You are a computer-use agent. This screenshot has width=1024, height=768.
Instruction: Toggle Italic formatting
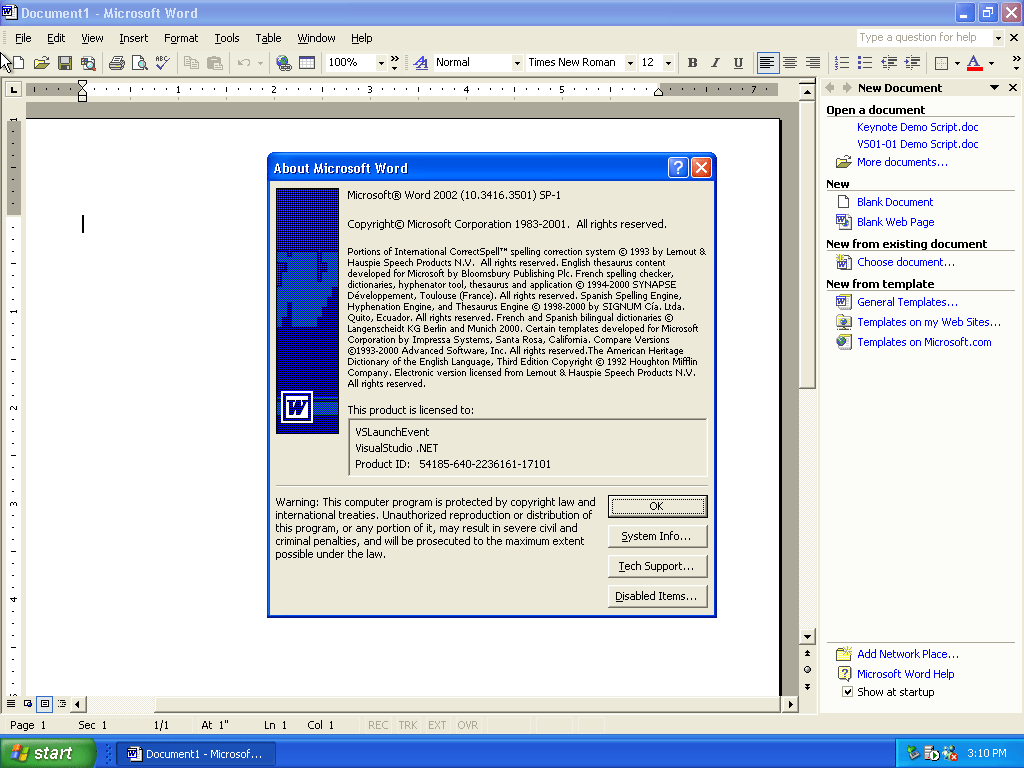715,63
